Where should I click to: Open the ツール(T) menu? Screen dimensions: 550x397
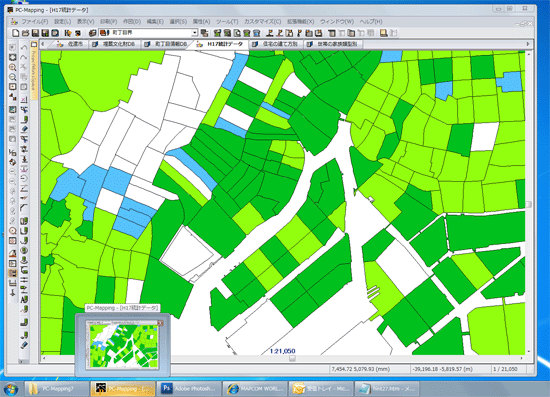(x=227, y=22)
